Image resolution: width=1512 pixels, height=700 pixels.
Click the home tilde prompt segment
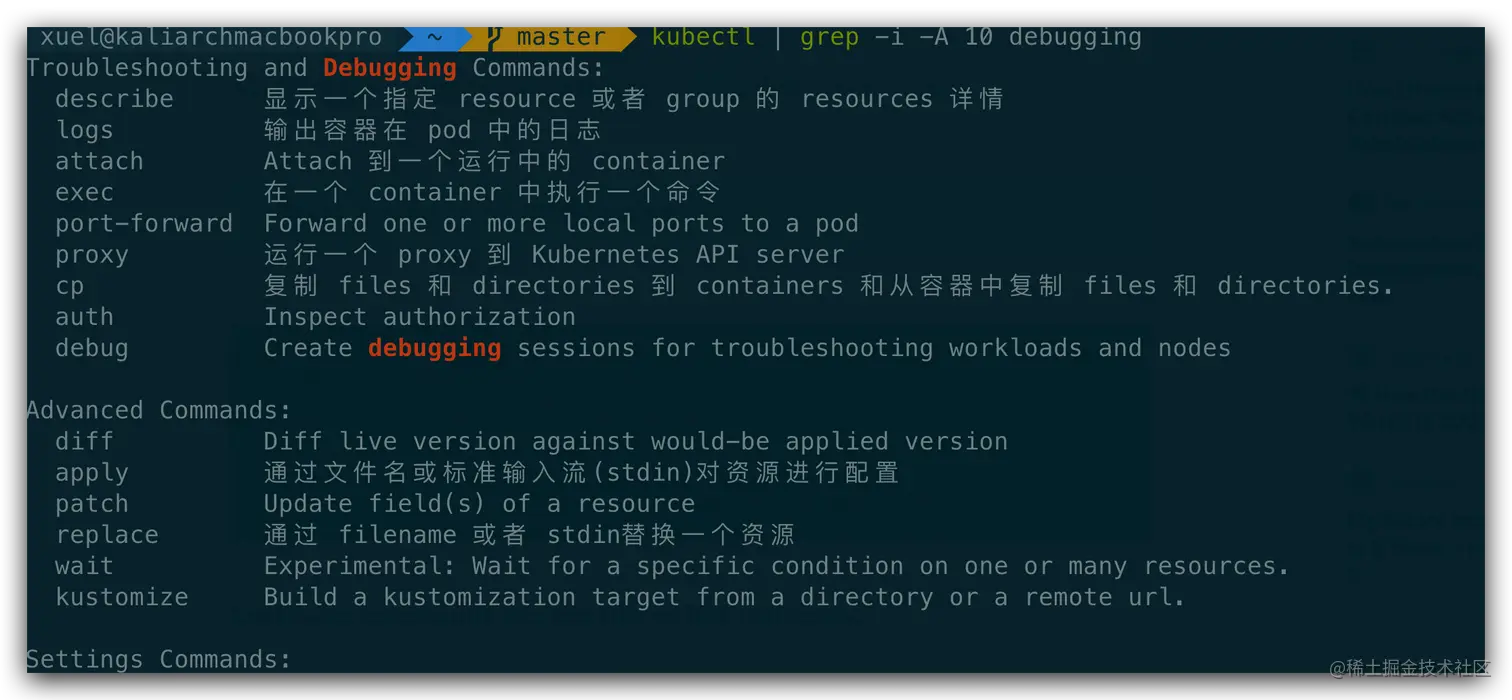(x=434, y=37)
